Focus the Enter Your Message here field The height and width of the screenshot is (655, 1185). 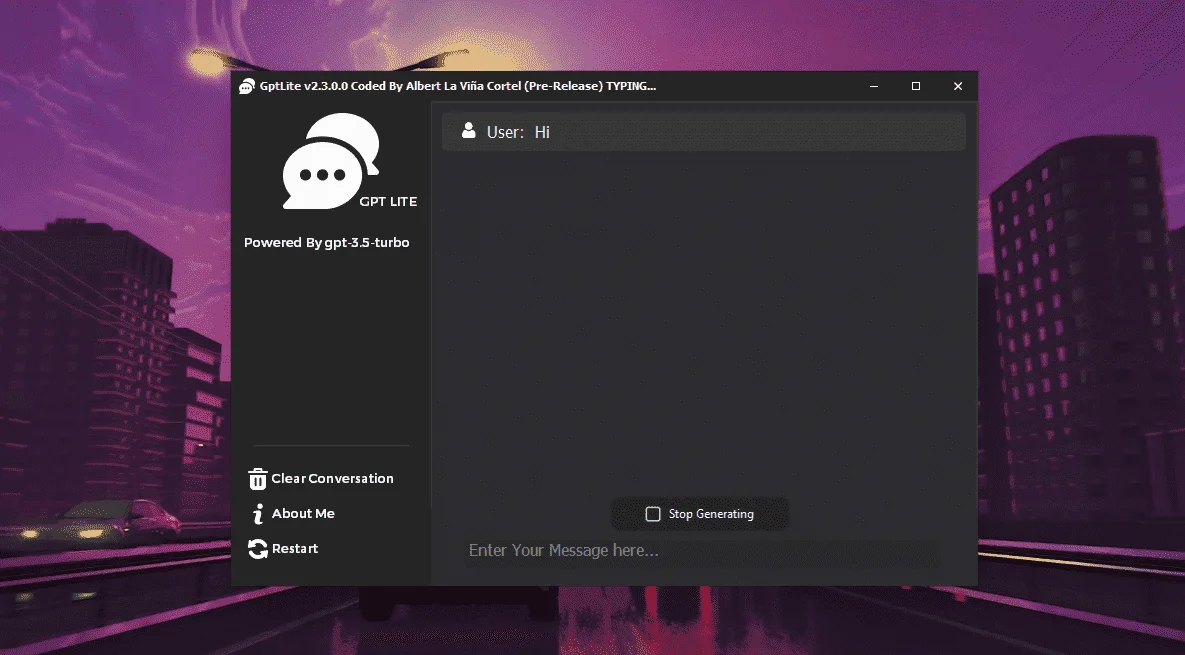[x=703, y=551]
